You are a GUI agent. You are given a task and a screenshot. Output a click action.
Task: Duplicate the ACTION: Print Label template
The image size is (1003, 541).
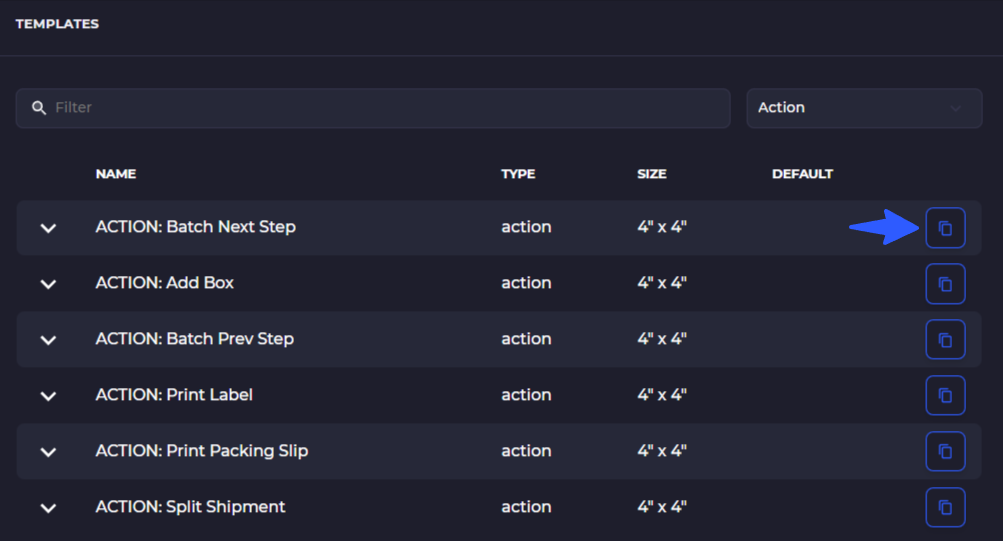pyautogui.click(x=945, y=396)
